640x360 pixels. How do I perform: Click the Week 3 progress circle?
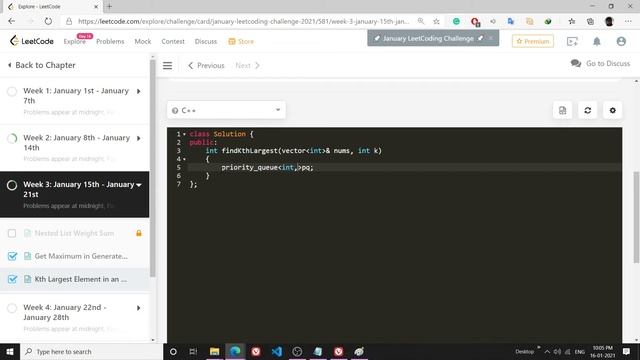click(12, 185)
